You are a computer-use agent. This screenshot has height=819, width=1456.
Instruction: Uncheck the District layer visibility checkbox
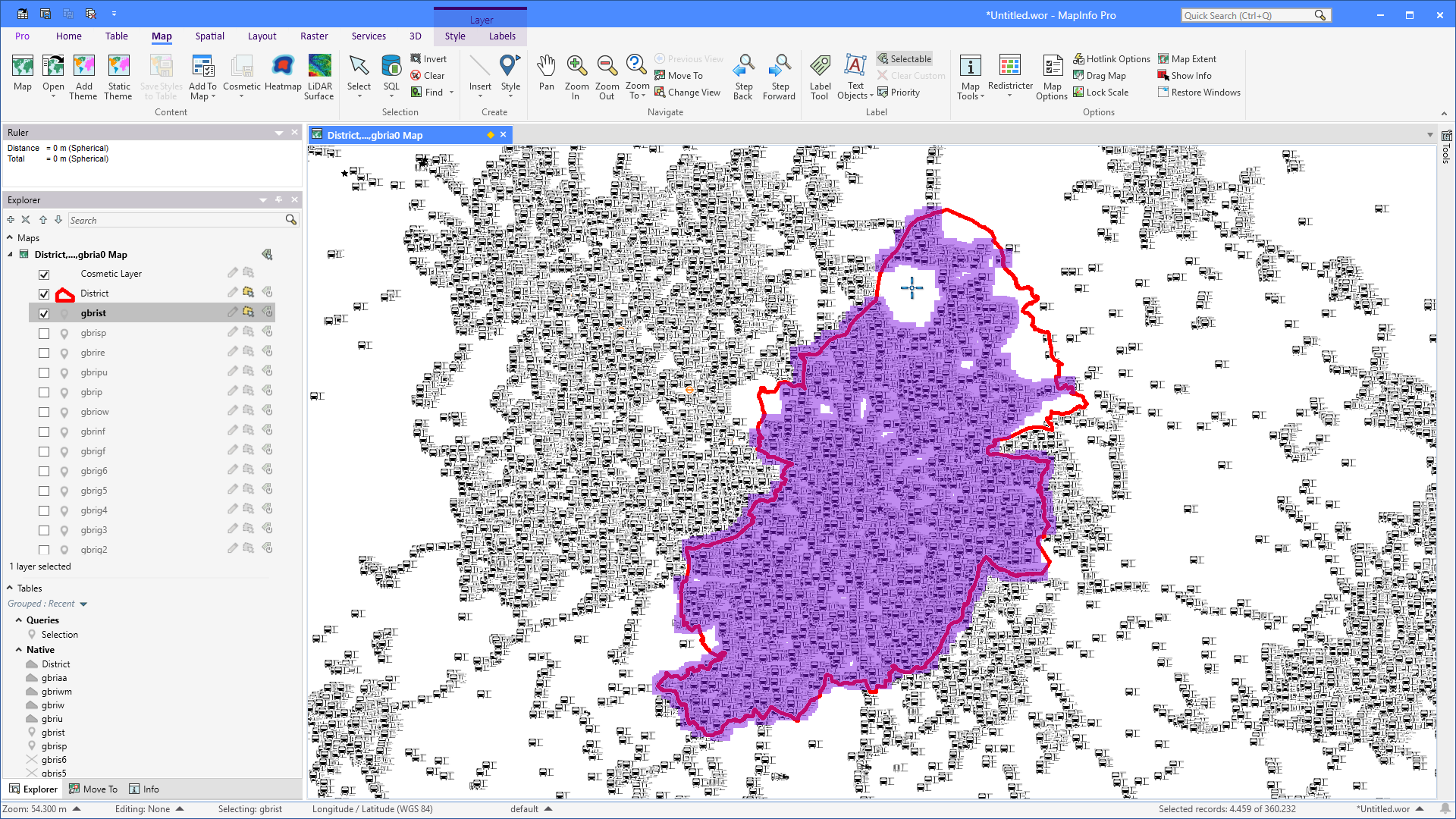(x=44, y=294)
